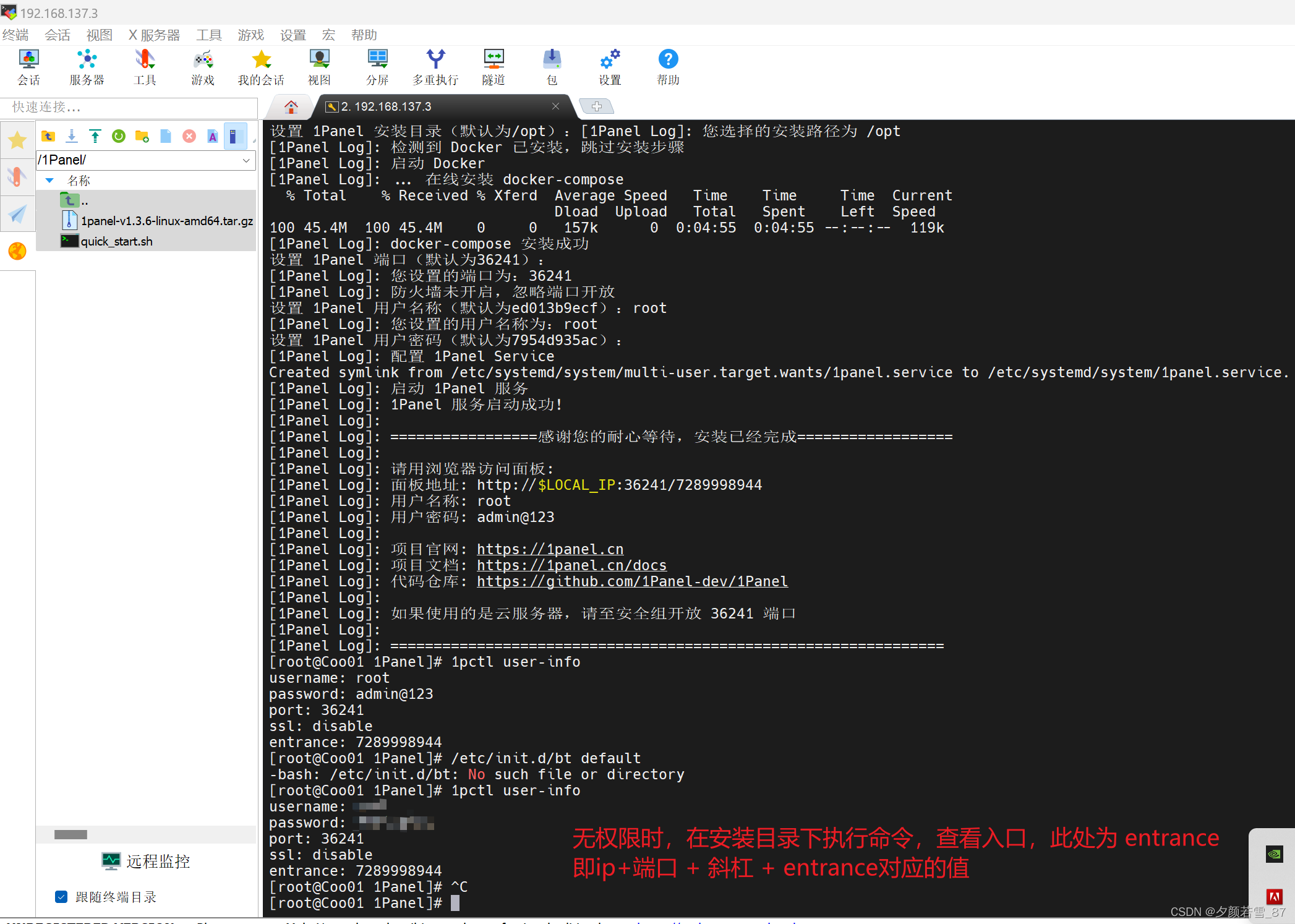Open the 设置 menu in menu bar

coord(293,35)
